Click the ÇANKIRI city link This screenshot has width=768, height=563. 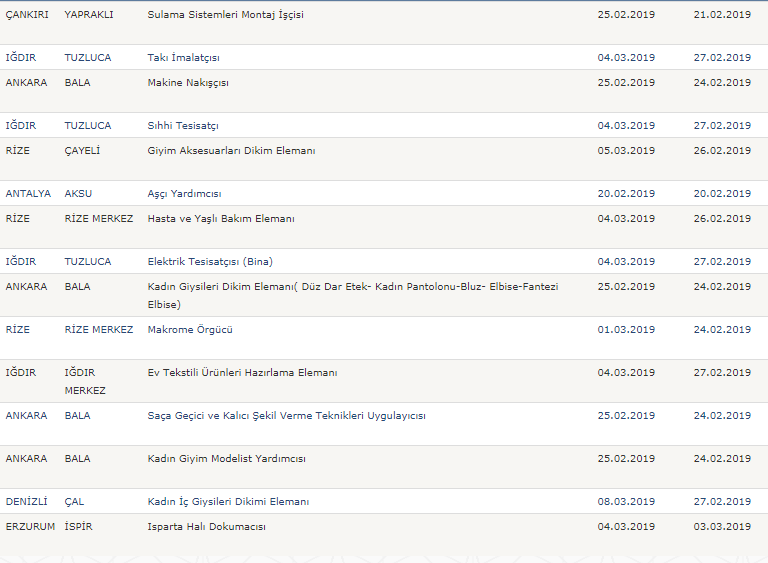[27, 15]
